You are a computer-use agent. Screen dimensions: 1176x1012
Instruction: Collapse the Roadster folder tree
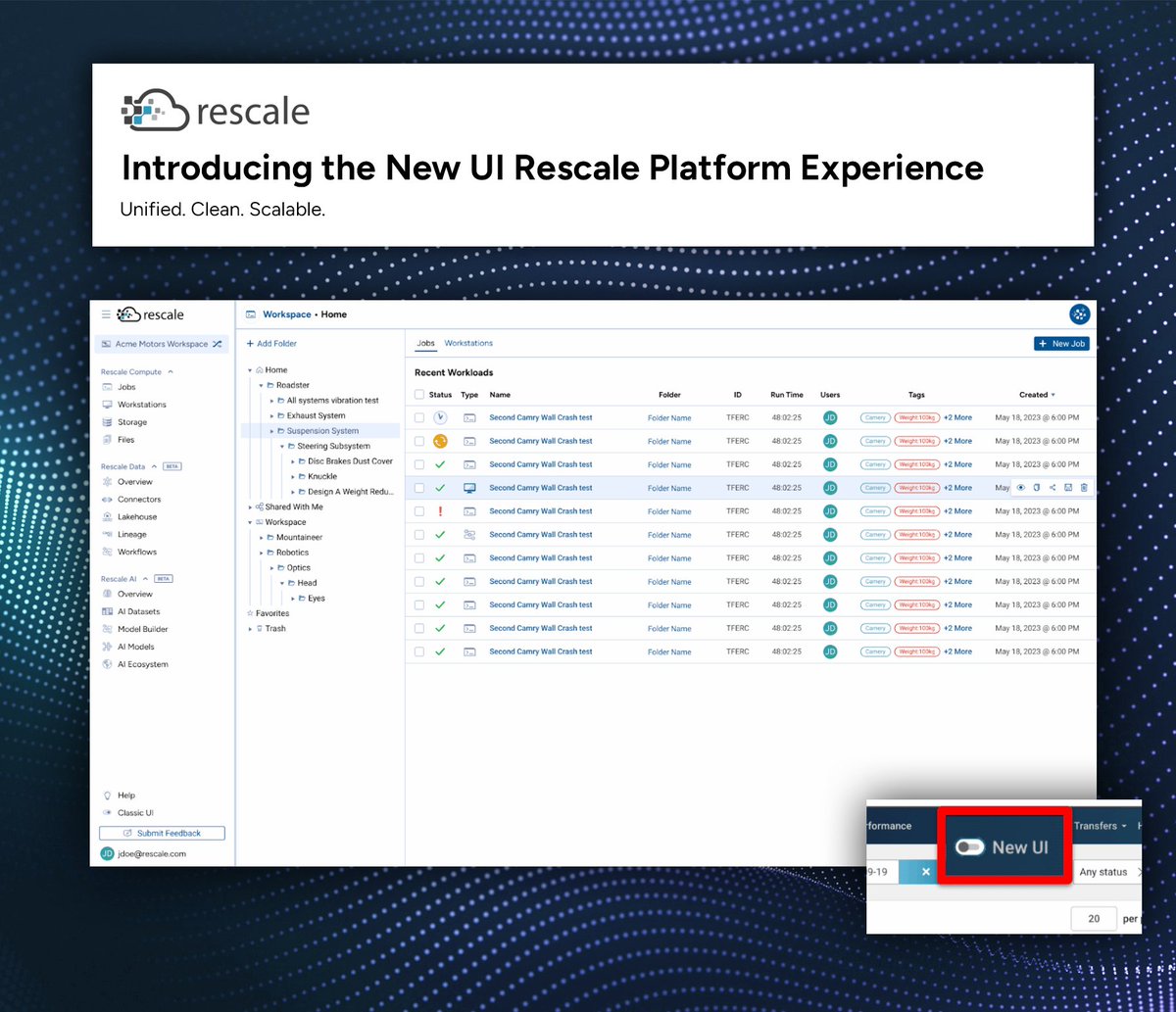click(261, 385)
